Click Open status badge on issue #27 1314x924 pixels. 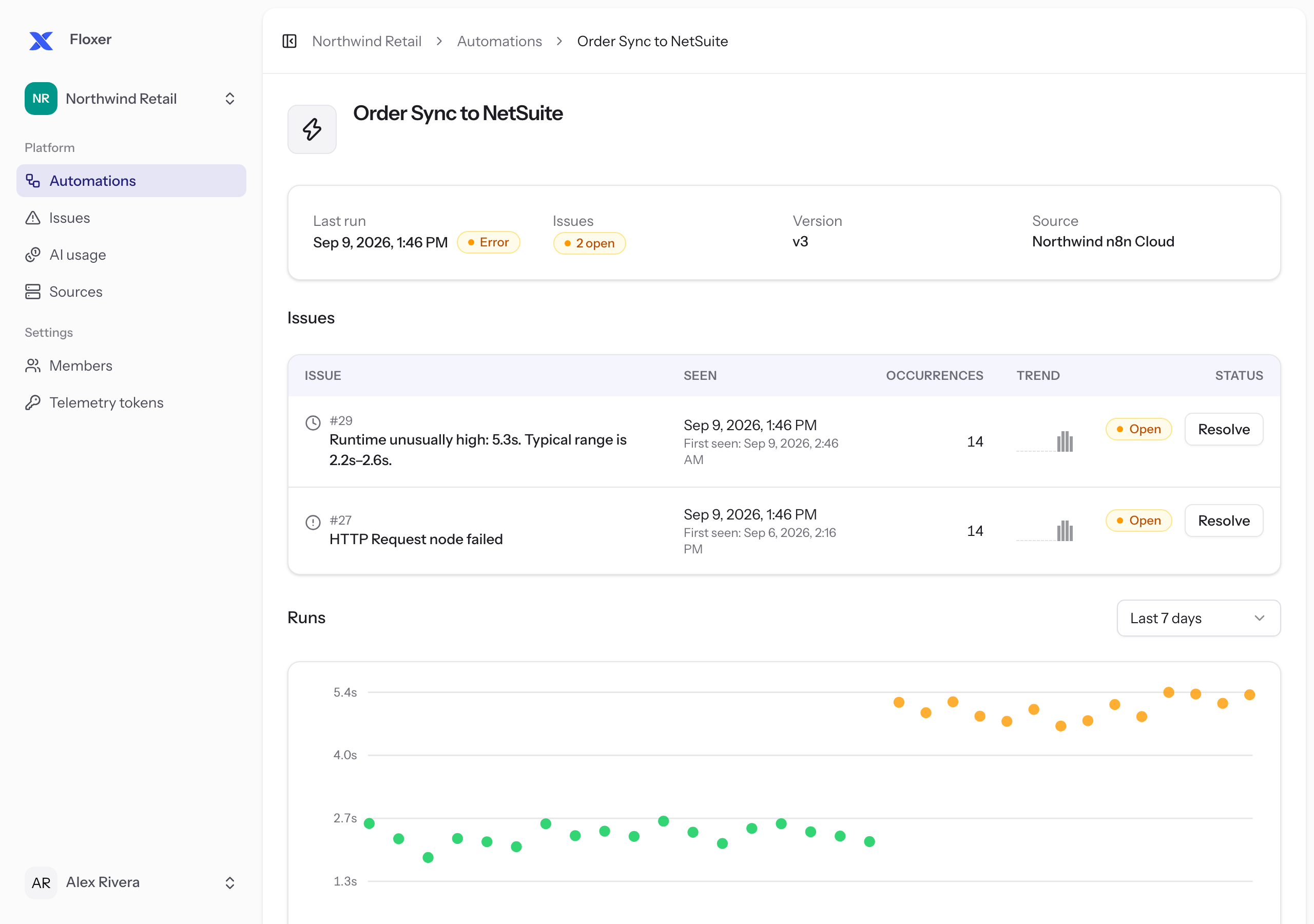click(x=1138, y=521)
